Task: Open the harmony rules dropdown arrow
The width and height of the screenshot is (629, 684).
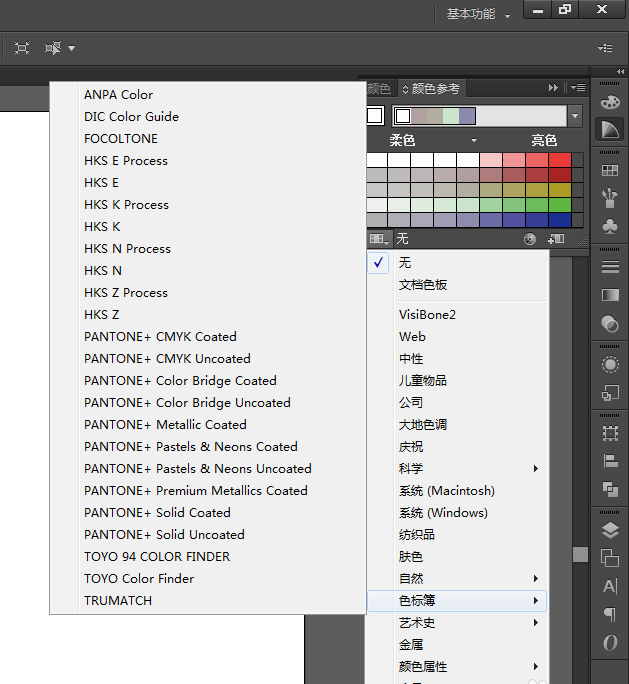Action: click(575, 116)
